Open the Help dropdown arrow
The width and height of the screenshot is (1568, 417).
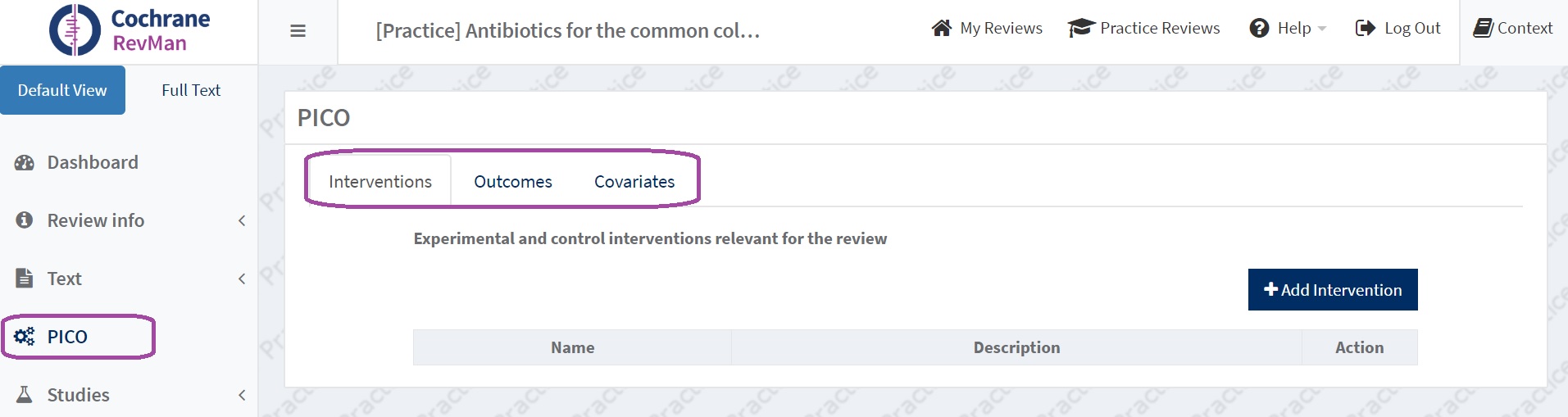tap(1322, 29)
